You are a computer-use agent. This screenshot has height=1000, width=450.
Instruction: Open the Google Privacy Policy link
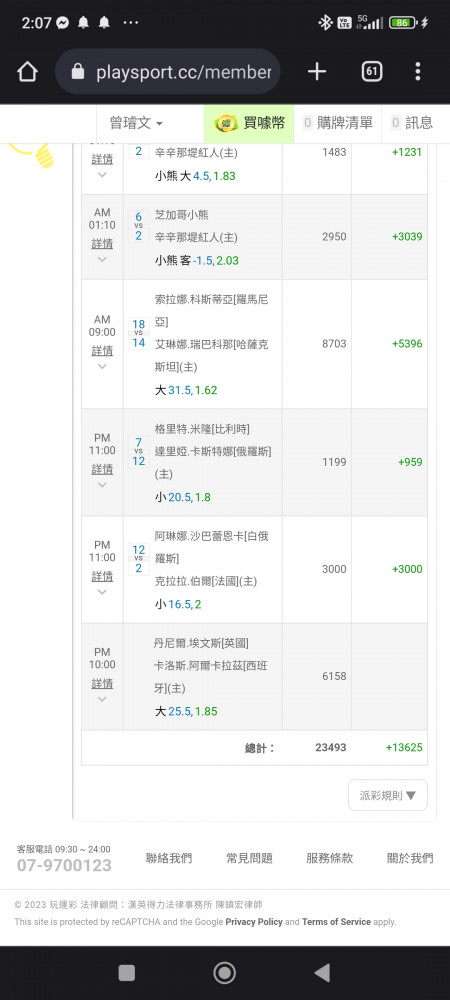(254, 922)
